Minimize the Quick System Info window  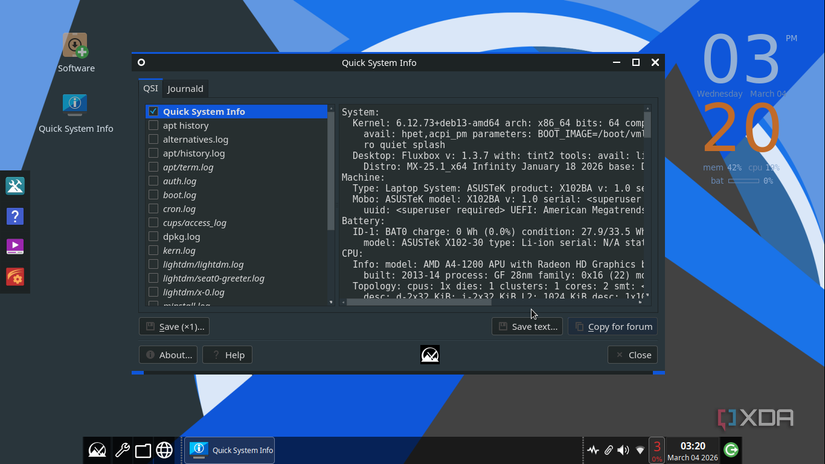(x=616, y=62)
